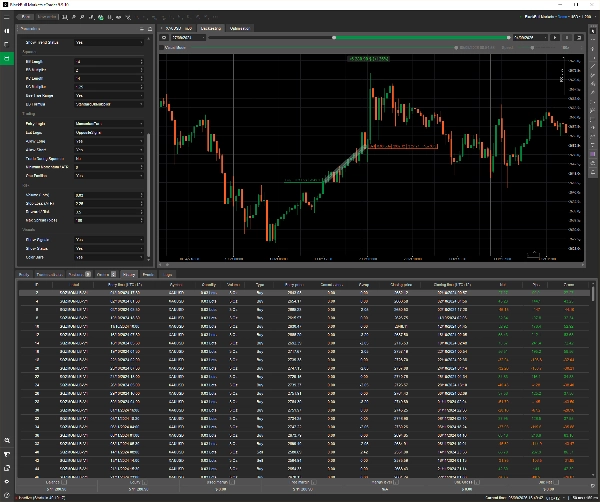The image size is (600, 502).
Task: Open the Orders tab with the zero badge
Action: 106,274
